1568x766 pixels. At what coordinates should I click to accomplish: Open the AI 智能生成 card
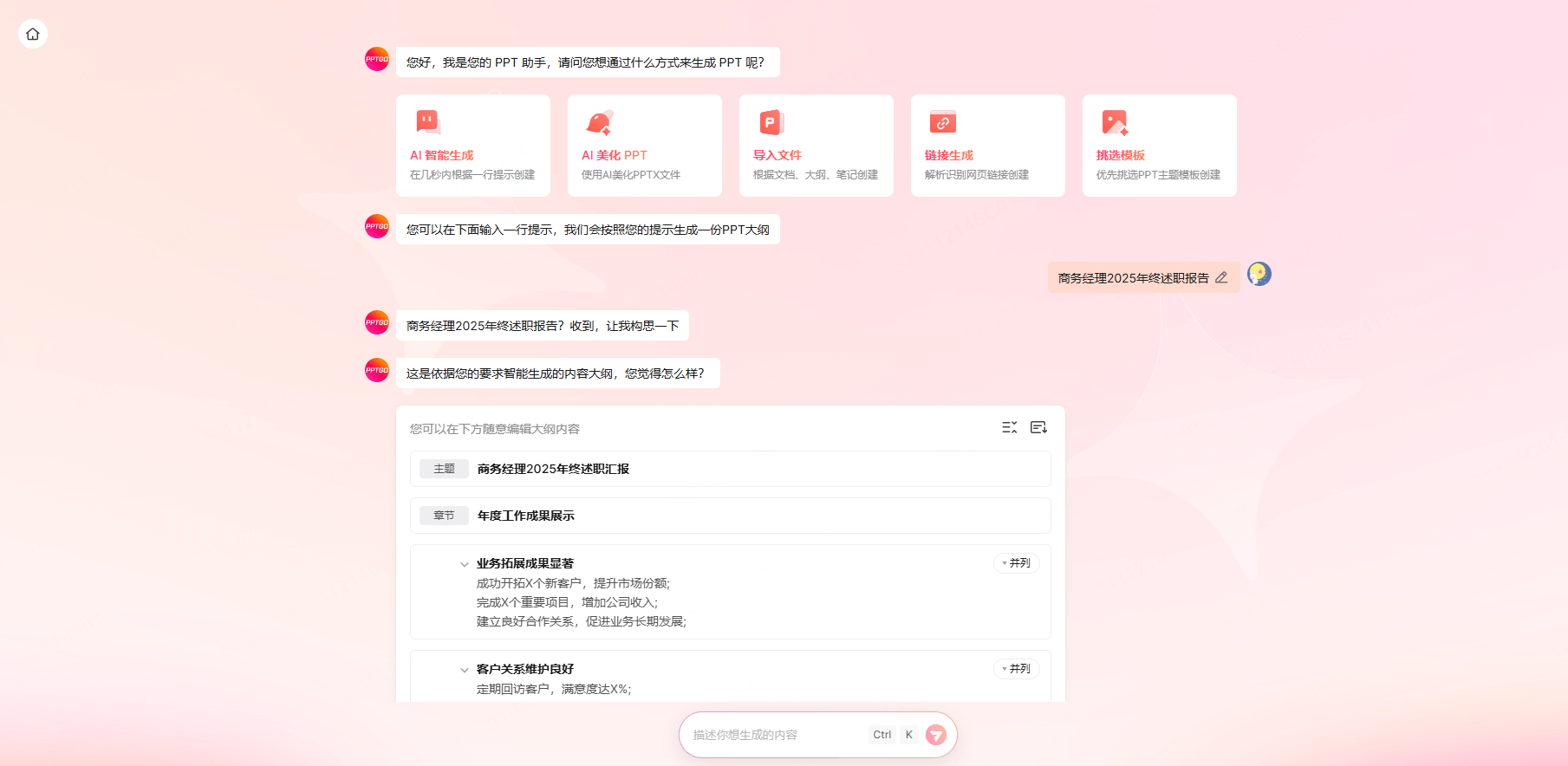pos(473,146)
